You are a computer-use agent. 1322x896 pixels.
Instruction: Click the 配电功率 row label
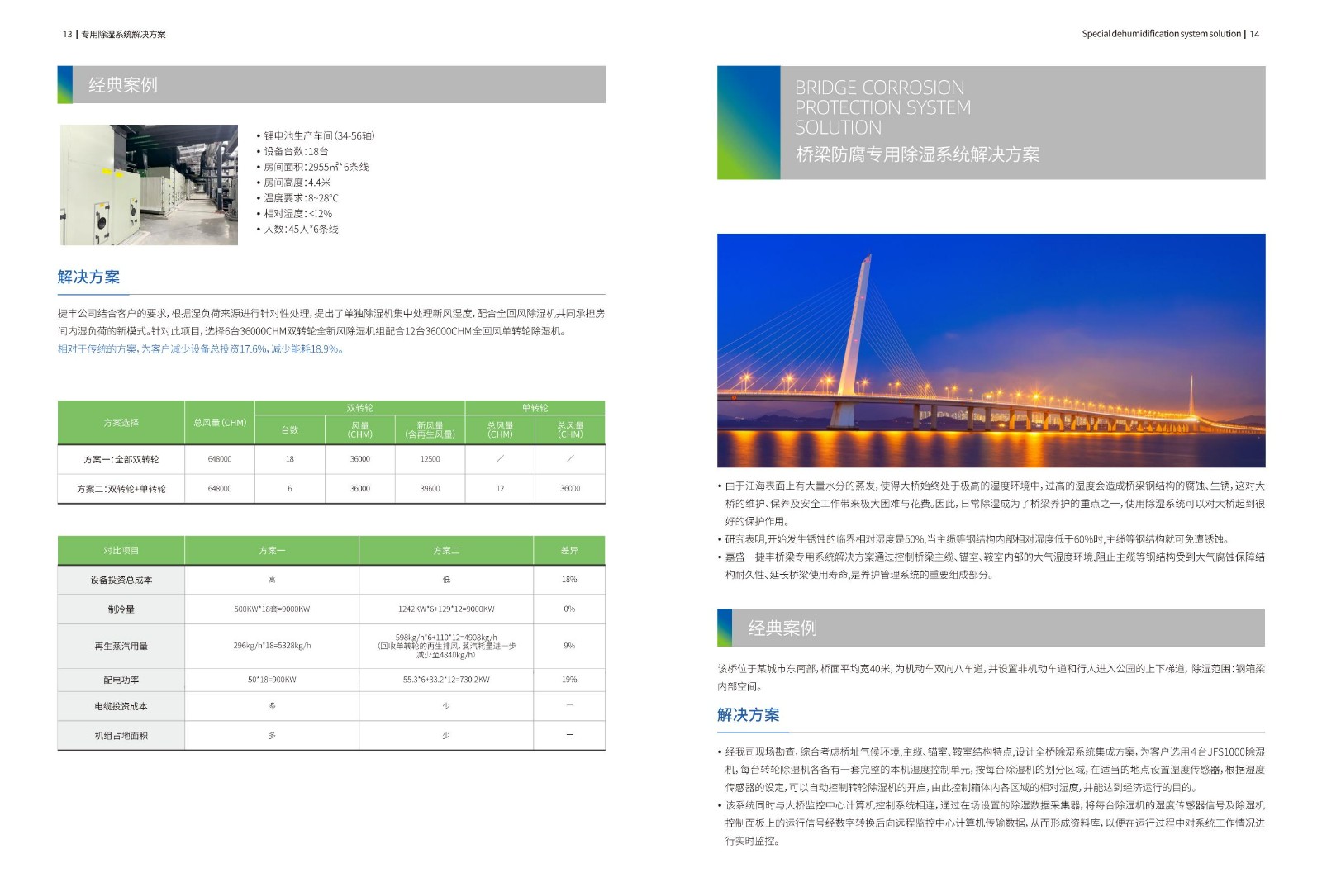pyautogui.click(x=121, y=680)
